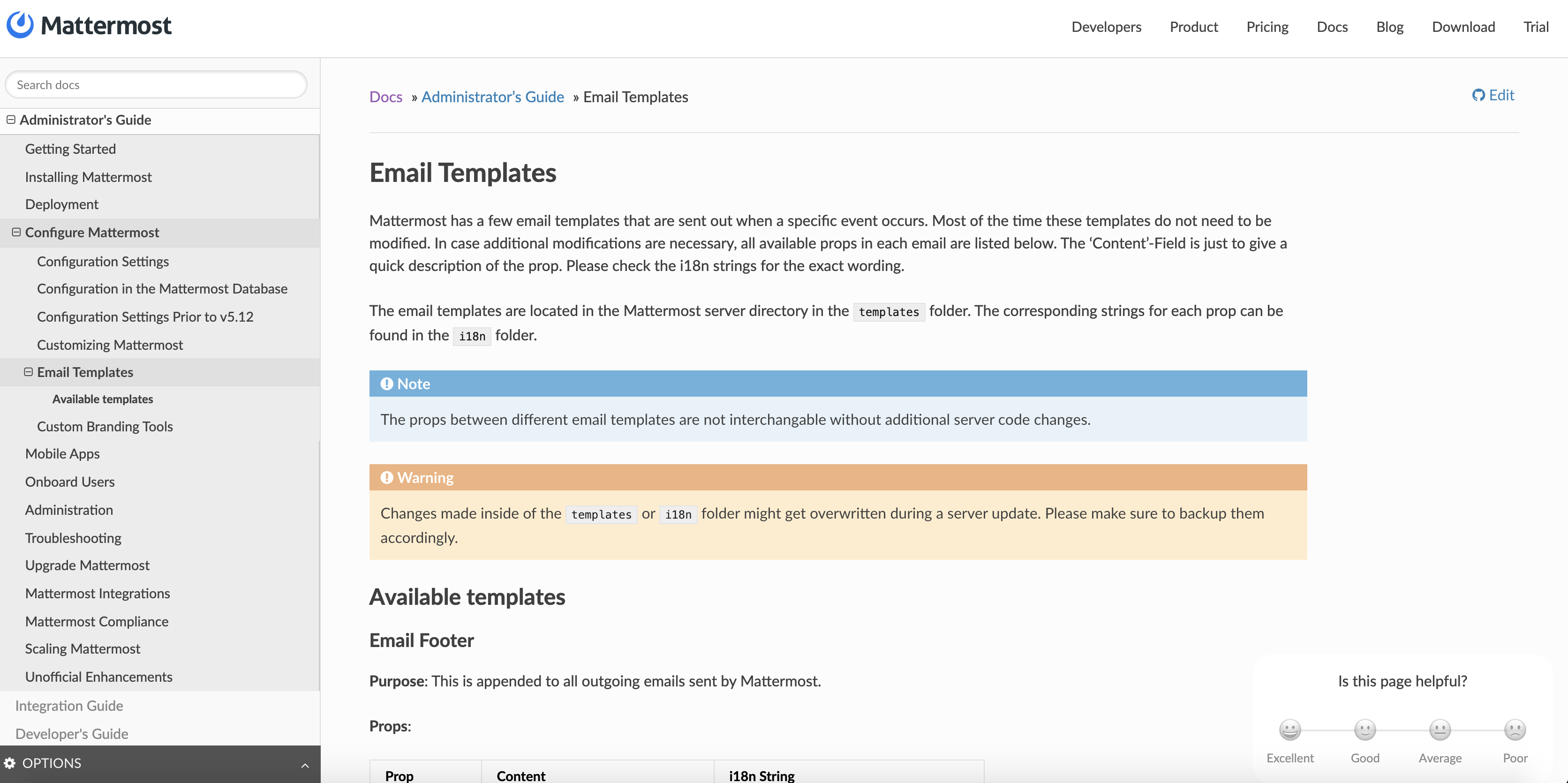Collapse the Email Templates sidebar node
The width and height of the screenshot is (1568, 783).
[29, 372]
